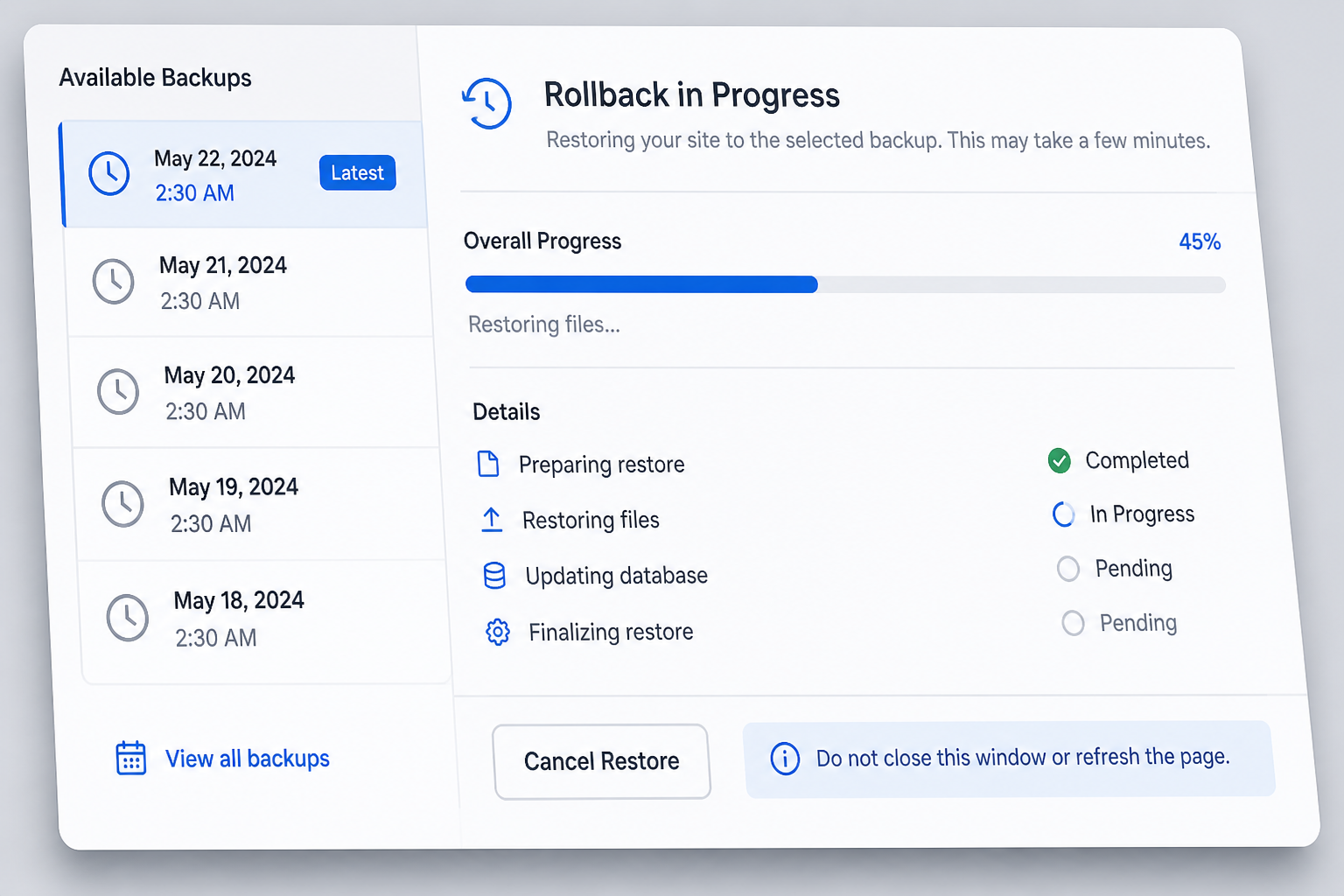Click the clock icon for May 21, 2024
Screen dimensions: 1344x896
pyautogui.click(x=114, y=282)
